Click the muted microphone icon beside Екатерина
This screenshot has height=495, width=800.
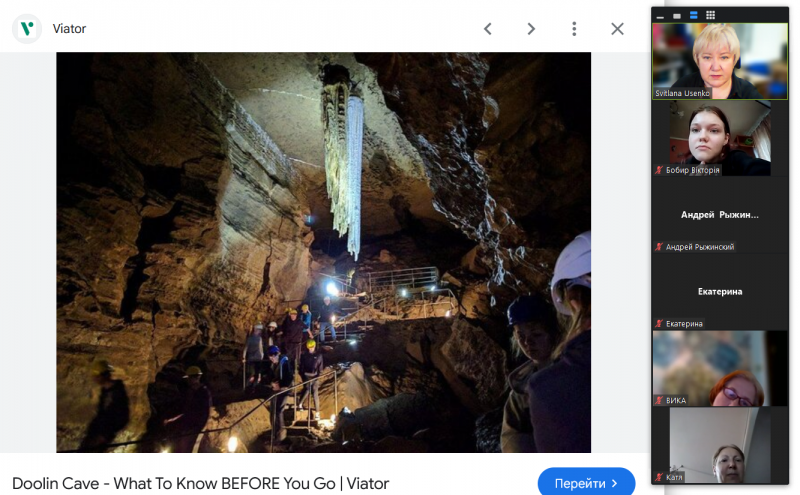[659, 324]
